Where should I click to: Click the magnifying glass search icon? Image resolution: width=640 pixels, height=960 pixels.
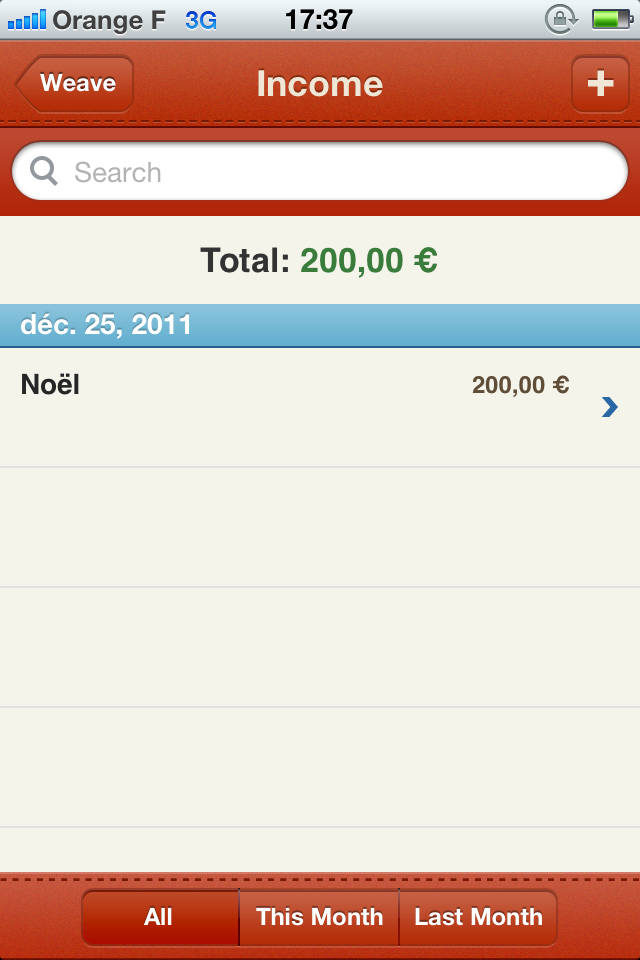(45, 172)
